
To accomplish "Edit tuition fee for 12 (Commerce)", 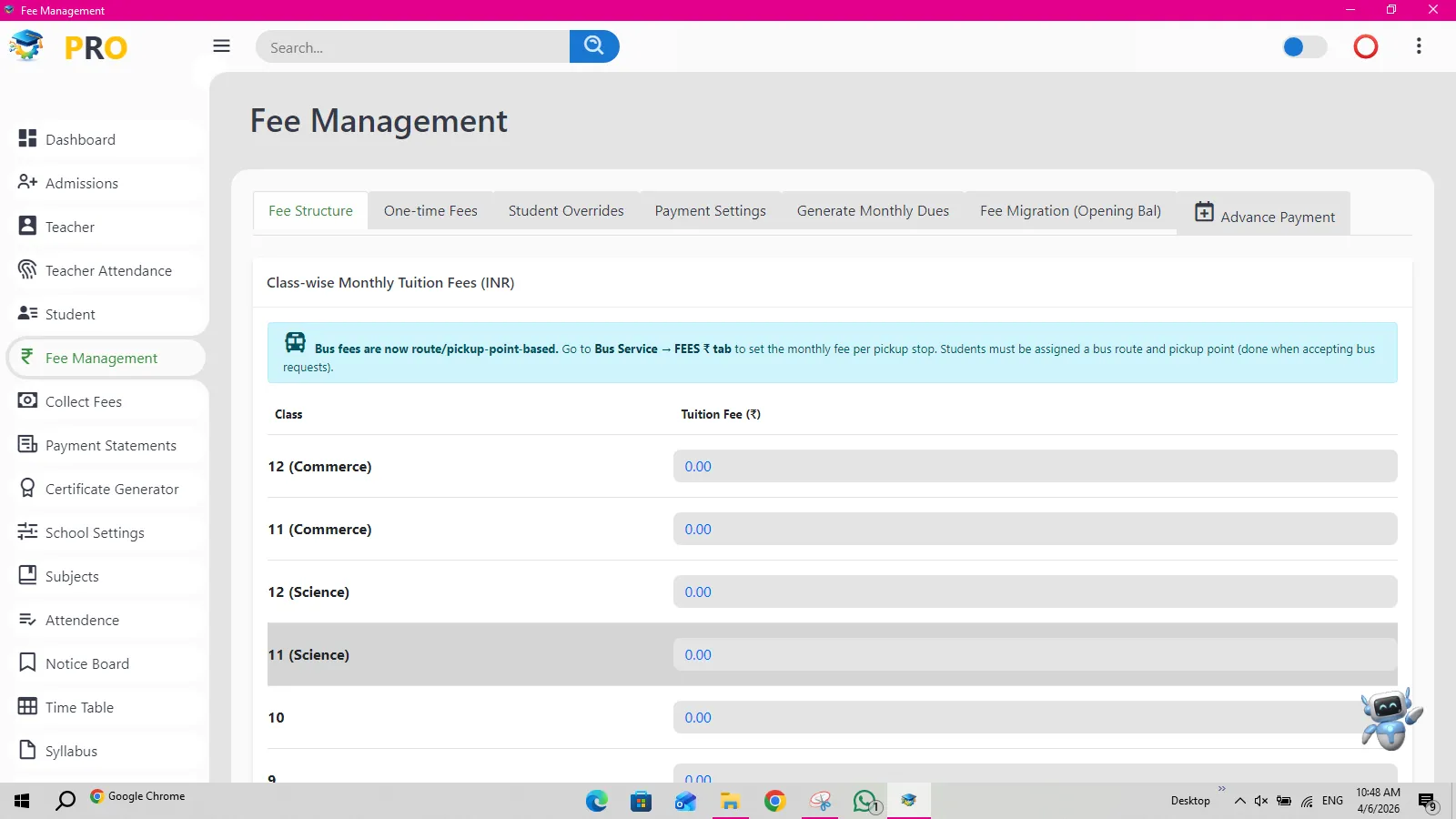I will 1036,466.
